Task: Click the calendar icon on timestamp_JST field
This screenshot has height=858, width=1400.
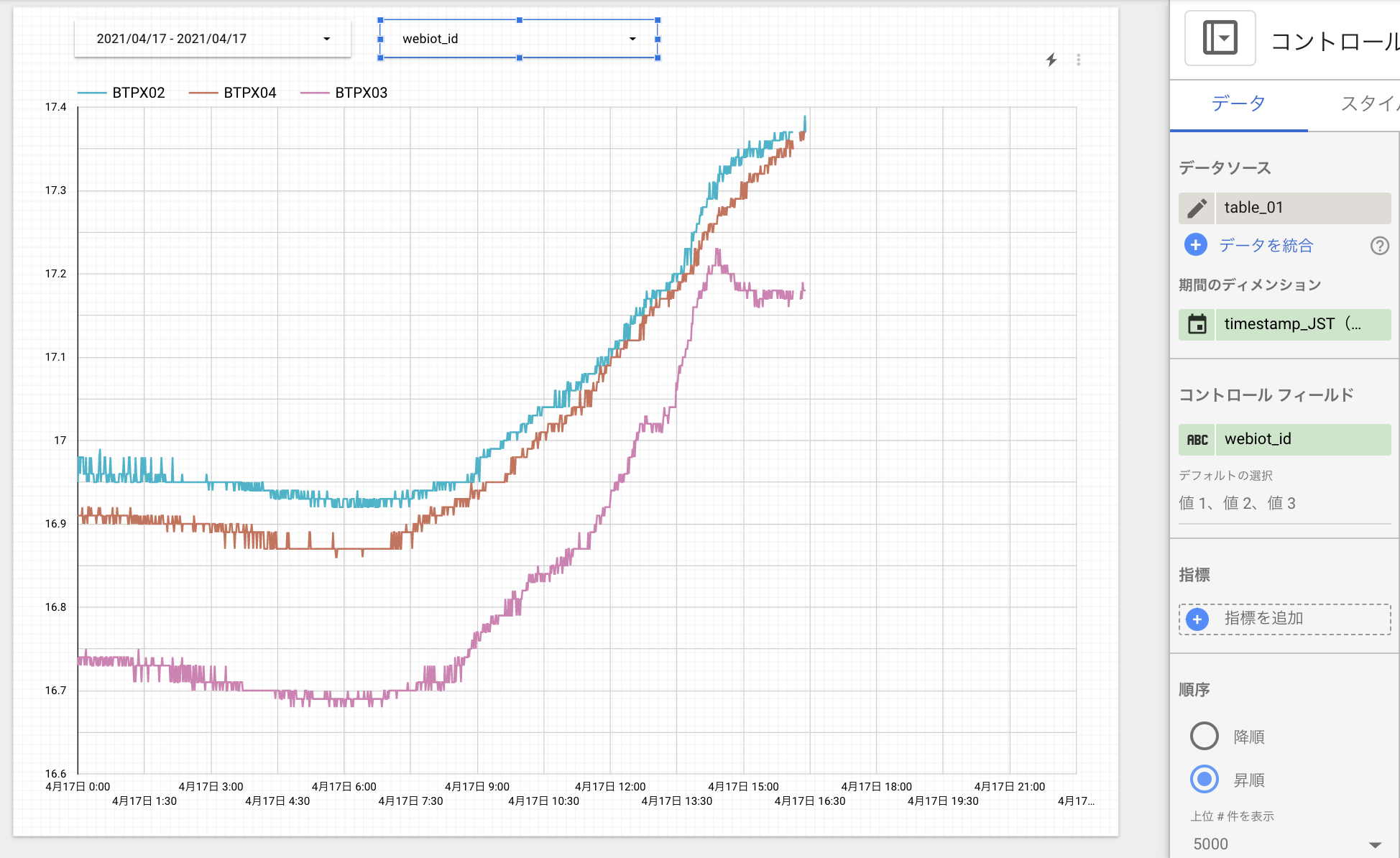Action: 1197,324
